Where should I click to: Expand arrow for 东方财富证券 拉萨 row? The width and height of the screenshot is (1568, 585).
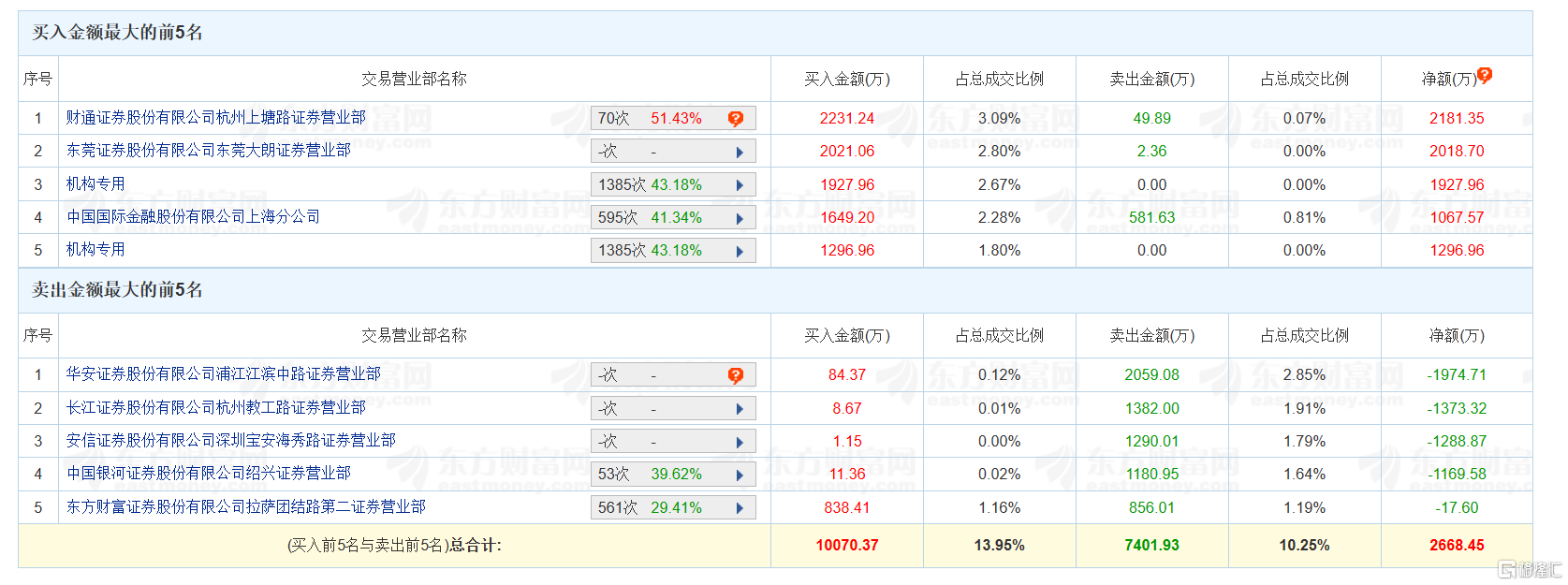tap(740, 508)
